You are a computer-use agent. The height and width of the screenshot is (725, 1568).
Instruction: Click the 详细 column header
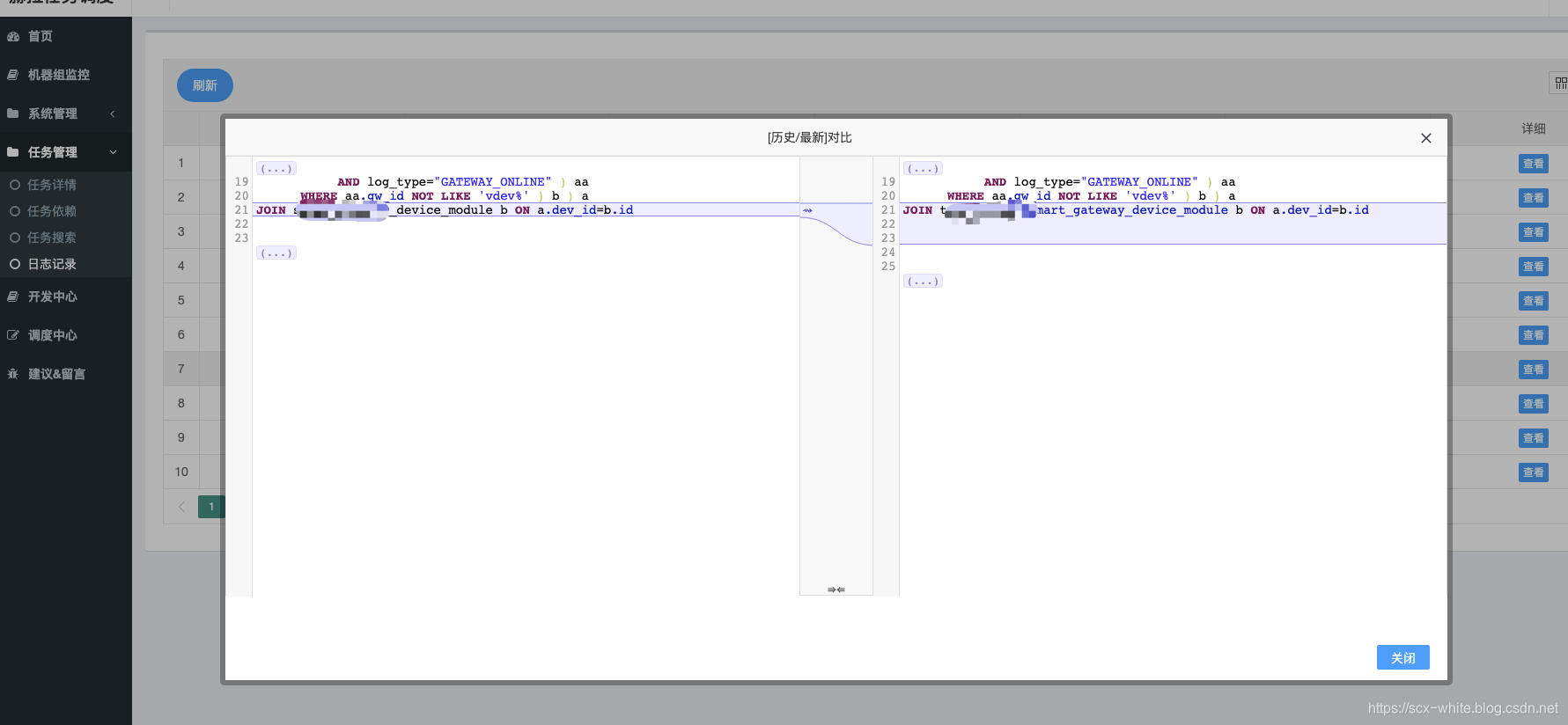pos(1534,128)
